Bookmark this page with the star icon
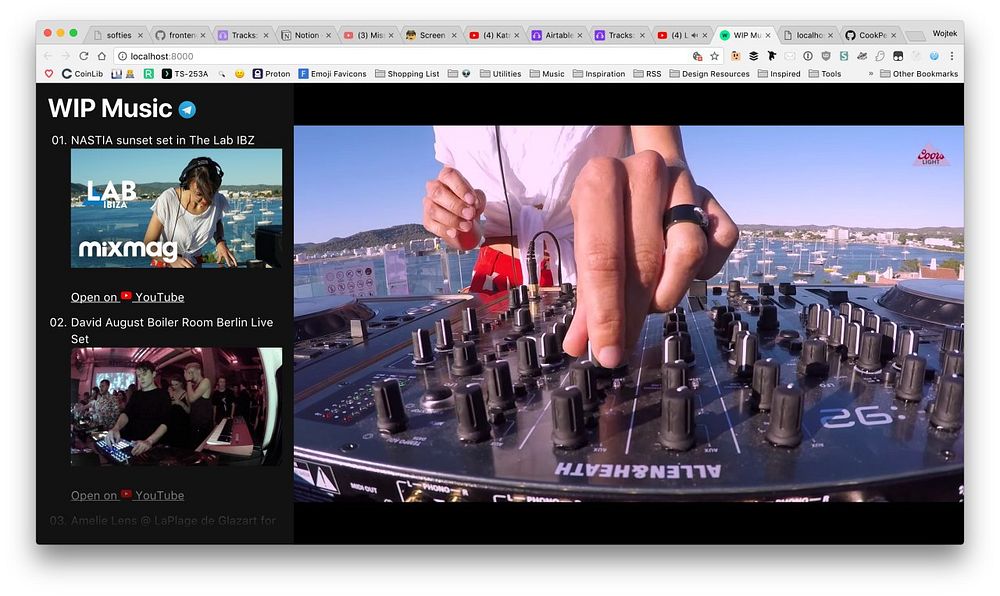The height and width of the screenshot is (596, 1000). click(714, 56)
